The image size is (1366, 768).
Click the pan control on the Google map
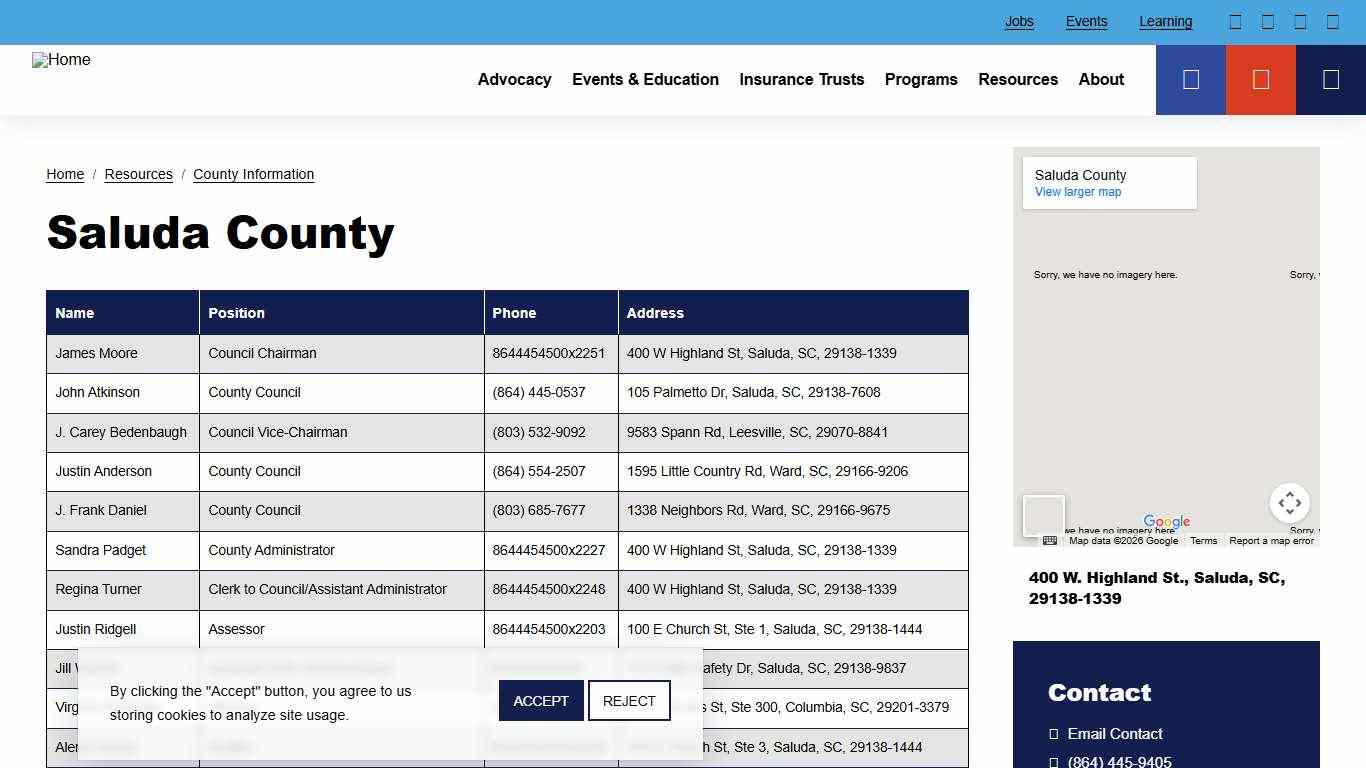click(x=1289, y=503)
